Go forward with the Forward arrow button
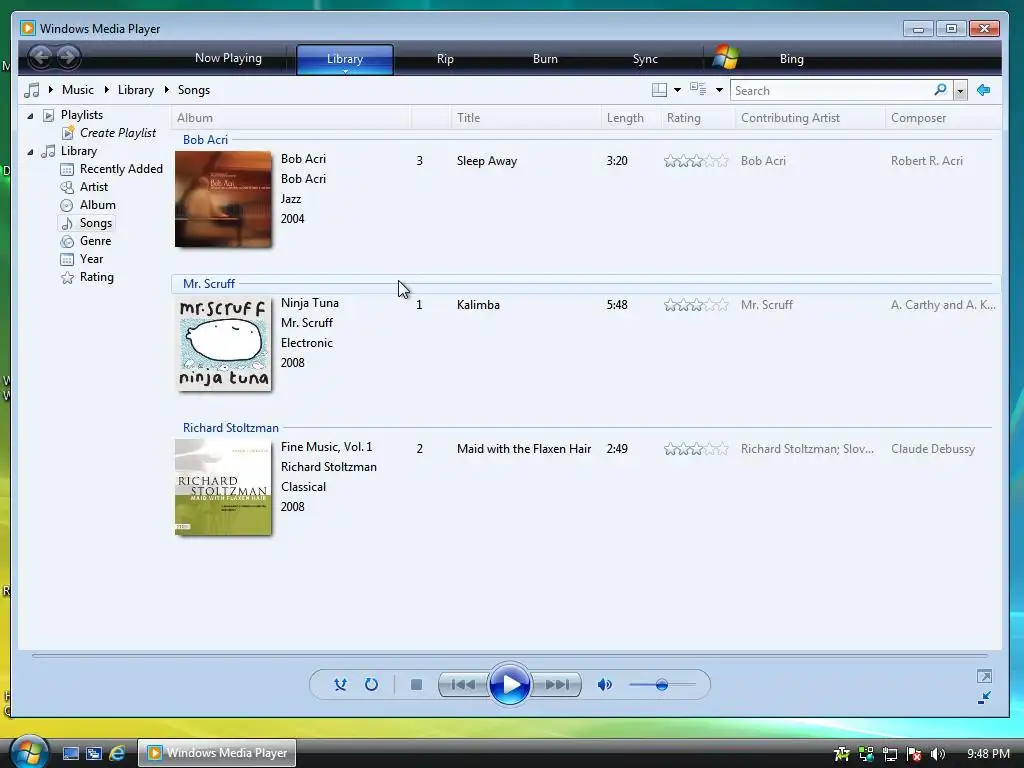Image resolution: width=1024 pixels, height=768 pixels. coord(68,57)
